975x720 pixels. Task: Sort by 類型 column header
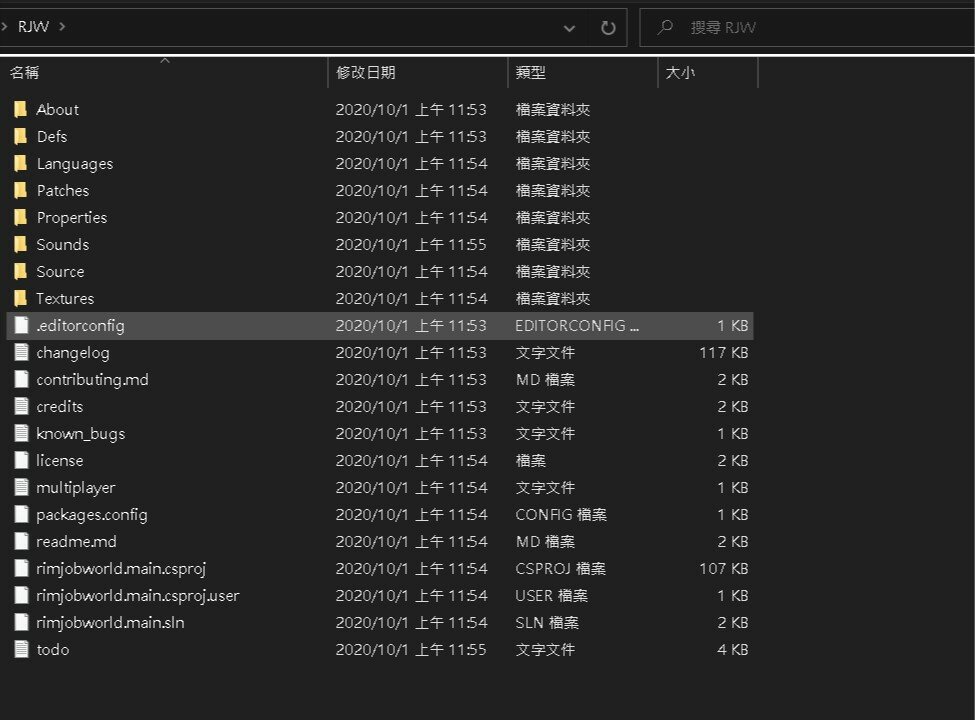click(x=582, y=73)
